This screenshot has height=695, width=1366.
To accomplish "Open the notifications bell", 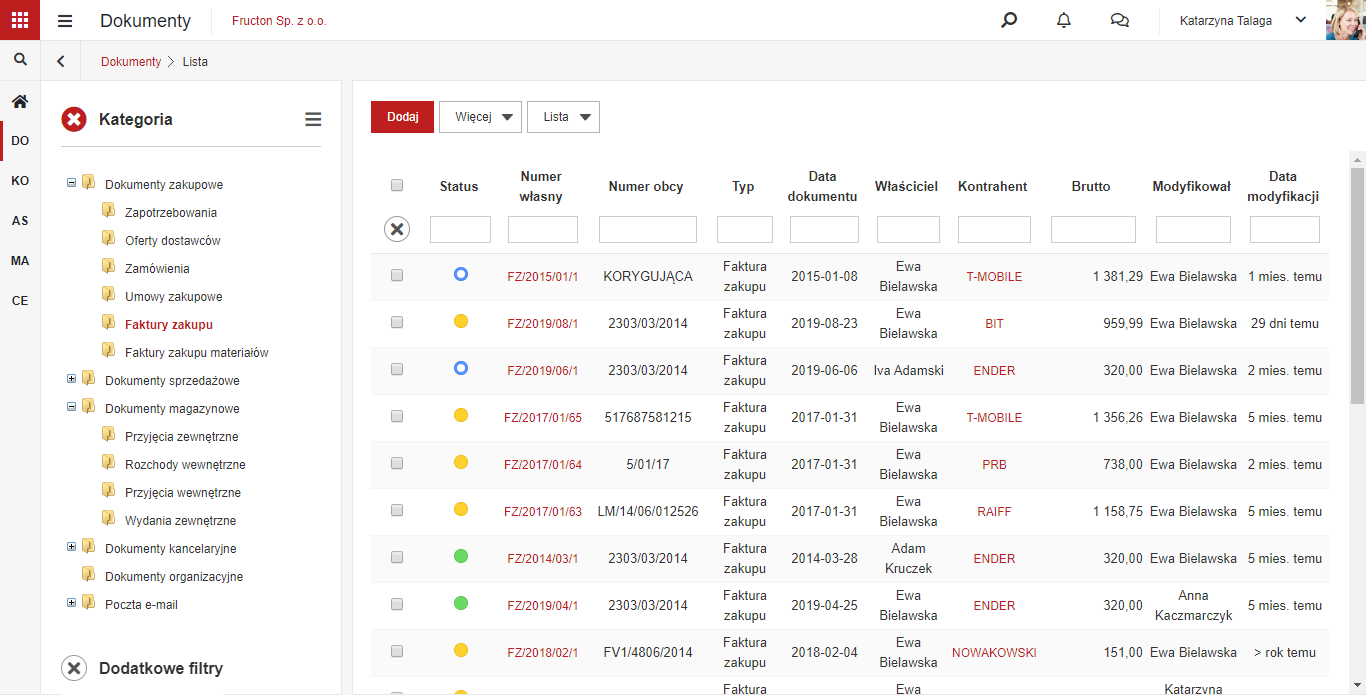I will coord(1064,20).
